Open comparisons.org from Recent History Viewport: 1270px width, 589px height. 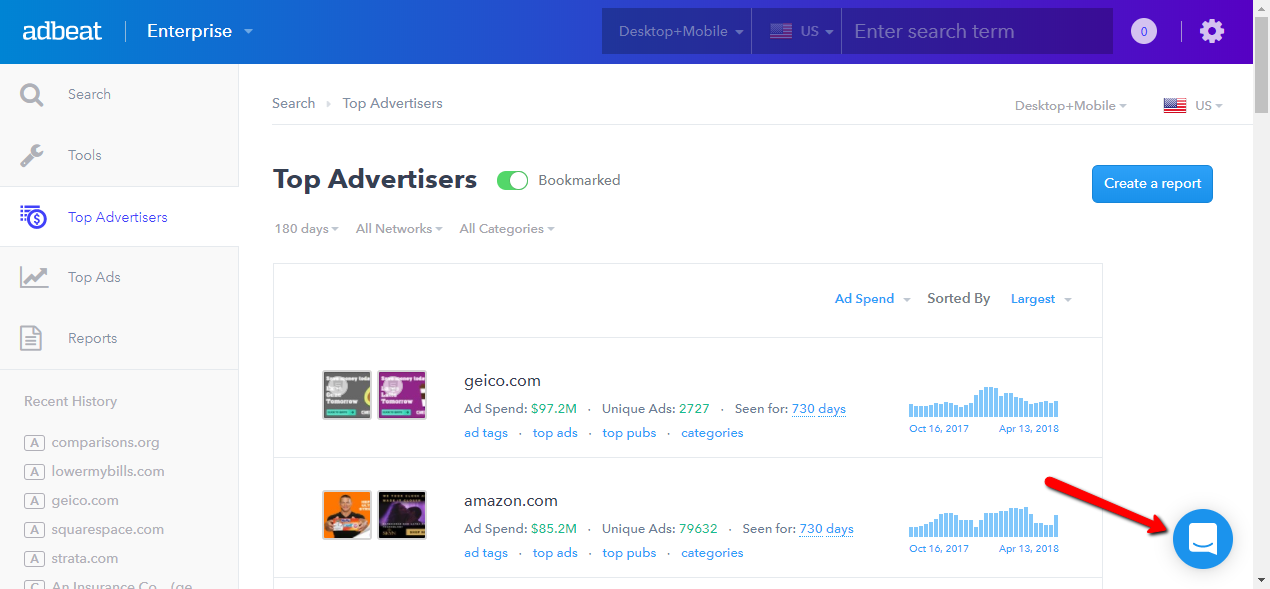coord(106,442)
